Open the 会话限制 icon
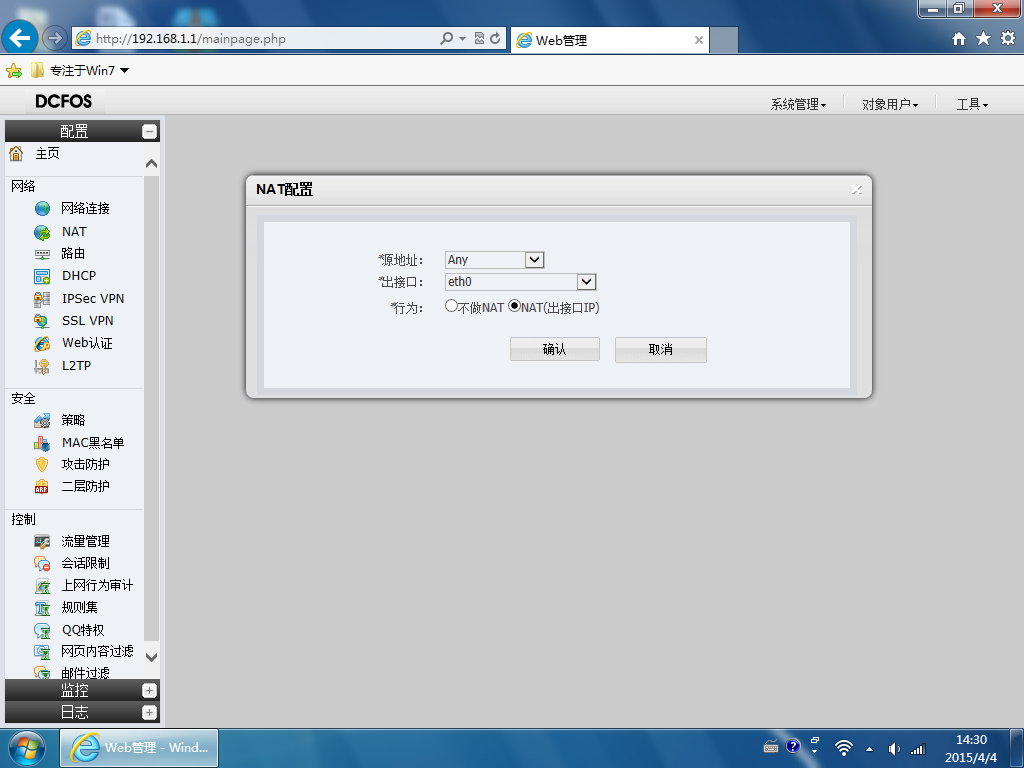The height and width of the screenshot is (768, 1024). [42, 564]
